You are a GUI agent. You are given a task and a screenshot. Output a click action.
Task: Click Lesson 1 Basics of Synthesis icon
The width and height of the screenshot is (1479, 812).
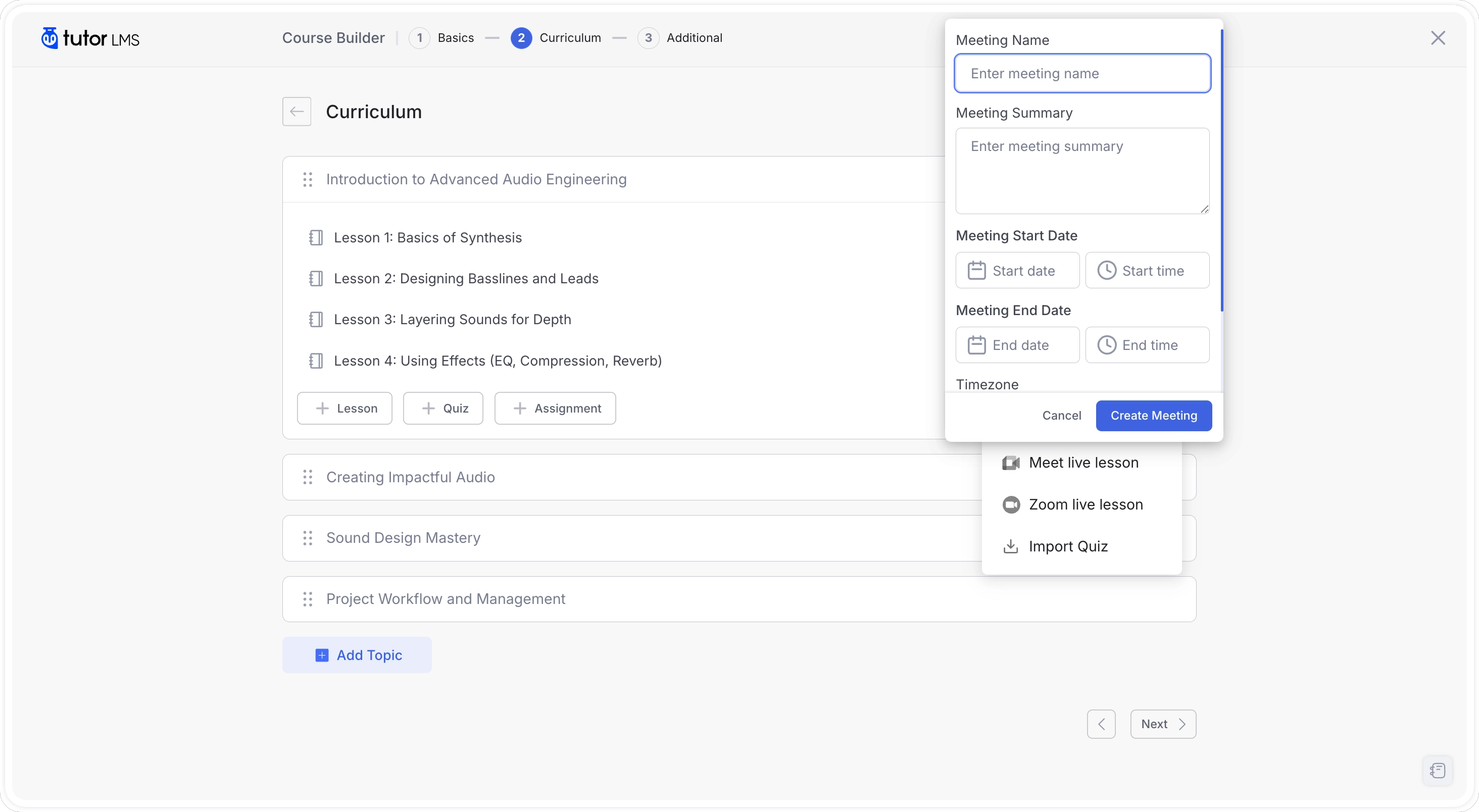coord(316,237)
